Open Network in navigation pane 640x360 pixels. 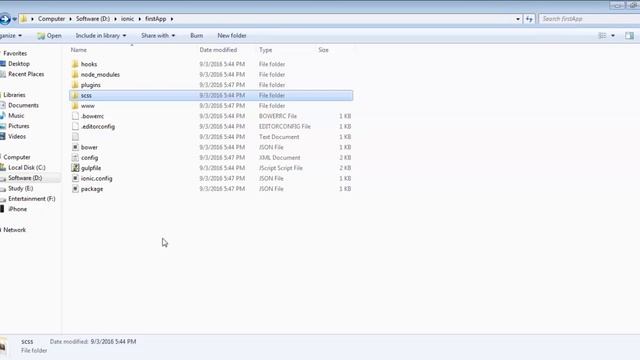14,230
